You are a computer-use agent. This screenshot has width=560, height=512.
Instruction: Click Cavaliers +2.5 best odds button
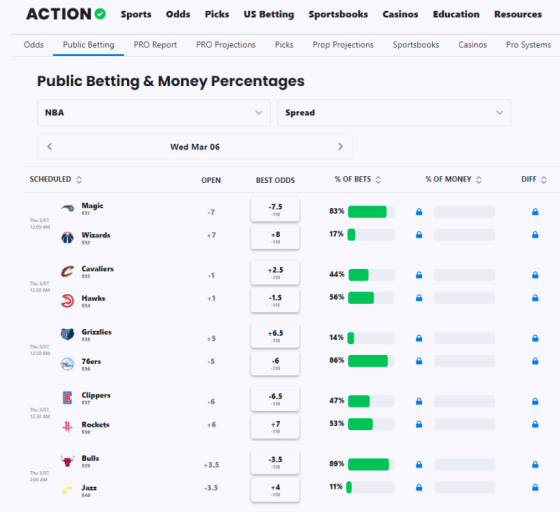275,273
